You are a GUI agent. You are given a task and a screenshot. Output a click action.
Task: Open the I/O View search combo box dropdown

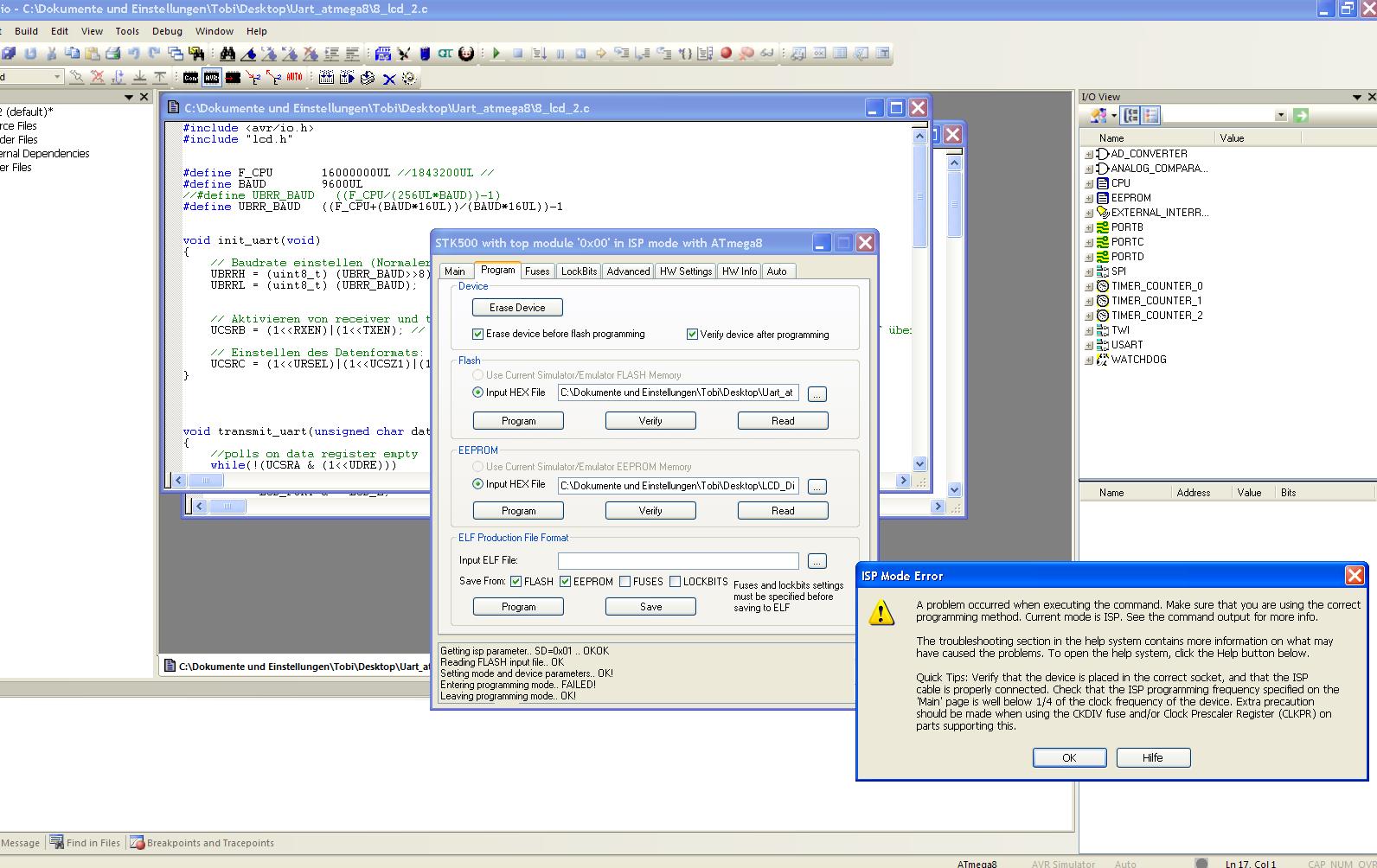pos(1281,115)
